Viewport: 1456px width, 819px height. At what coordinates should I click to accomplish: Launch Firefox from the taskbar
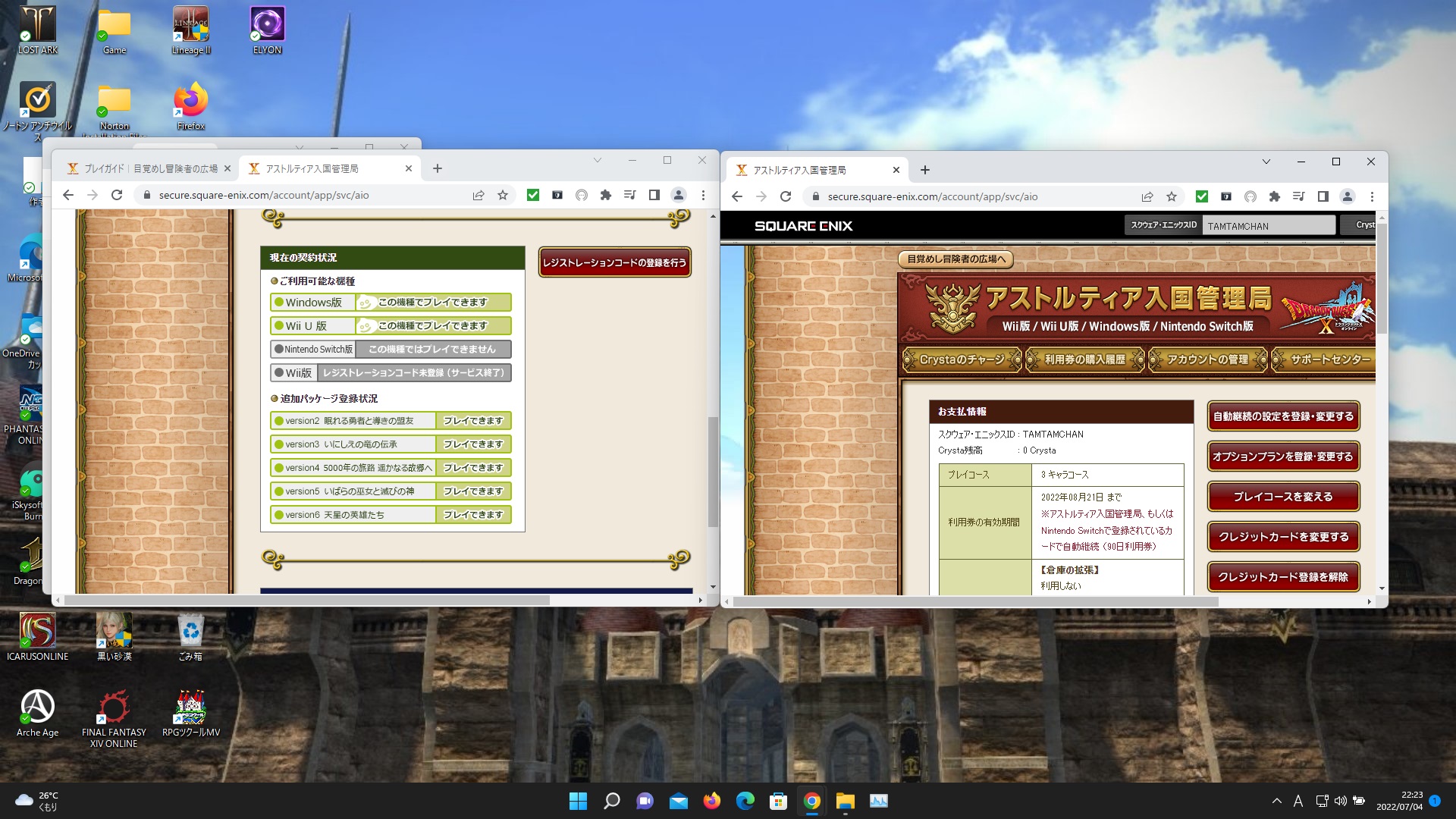point(711,801)
